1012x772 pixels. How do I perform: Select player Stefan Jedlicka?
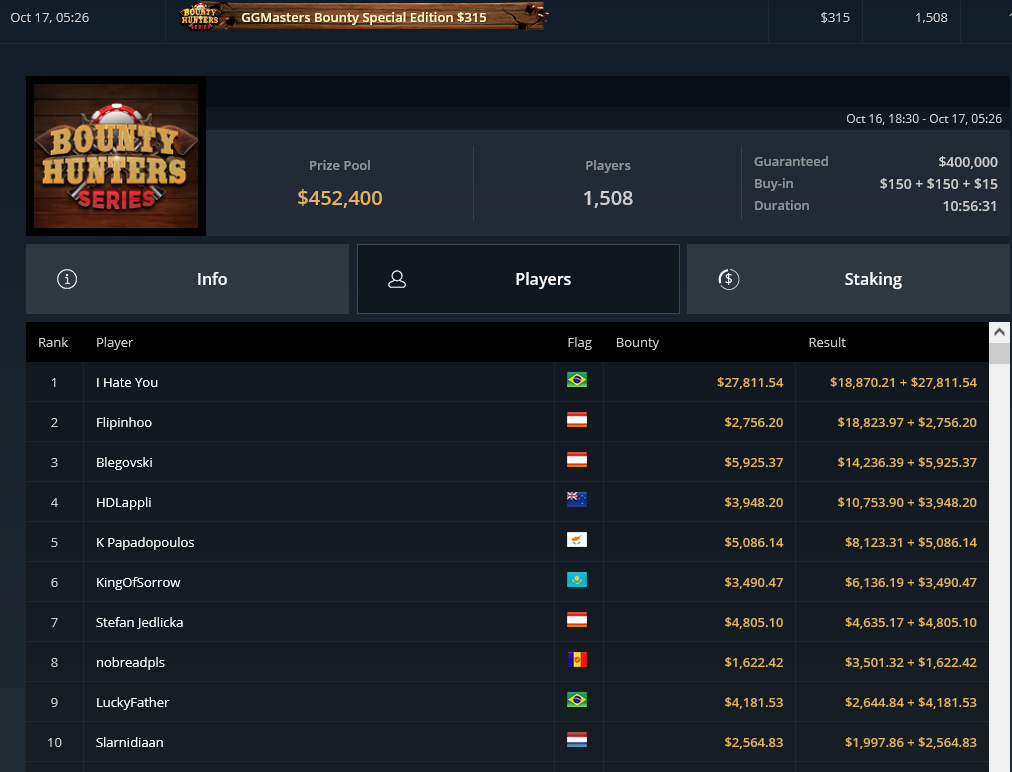pyautogui.click(x=139, y=622)
